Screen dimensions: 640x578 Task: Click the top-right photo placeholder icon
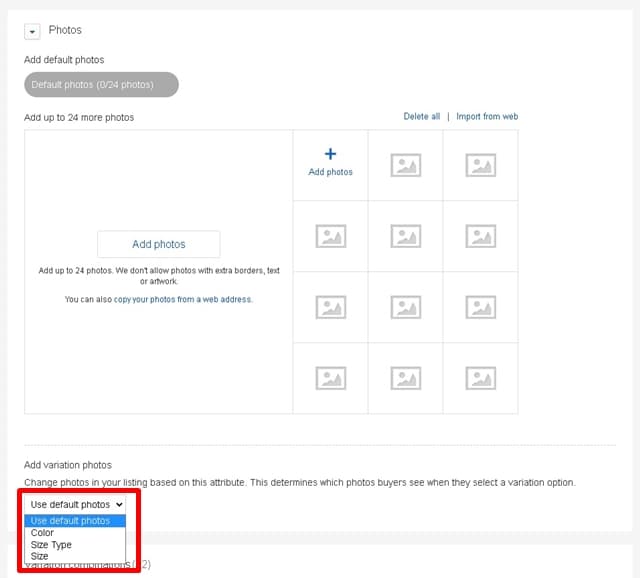(480, 165)
